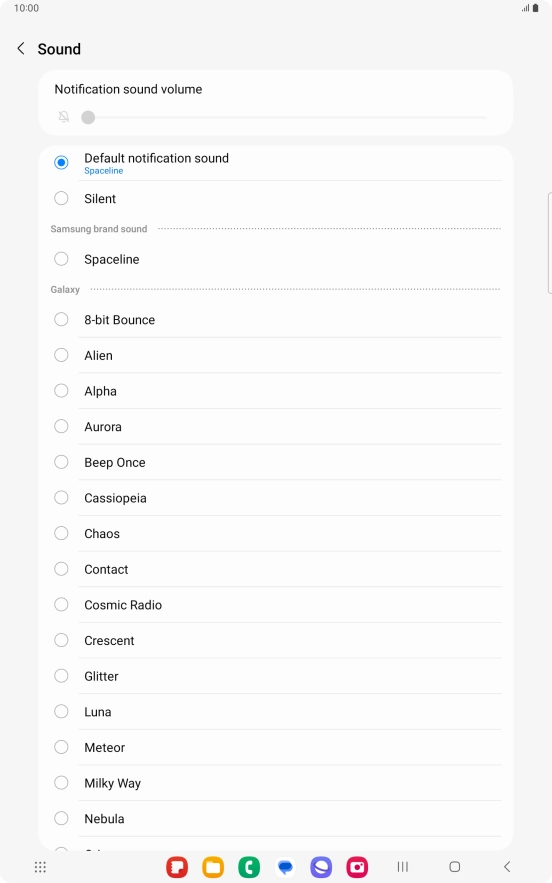Open the purple Internet browser icon
This screenshot has height=883, width=552.
[321, 867]
